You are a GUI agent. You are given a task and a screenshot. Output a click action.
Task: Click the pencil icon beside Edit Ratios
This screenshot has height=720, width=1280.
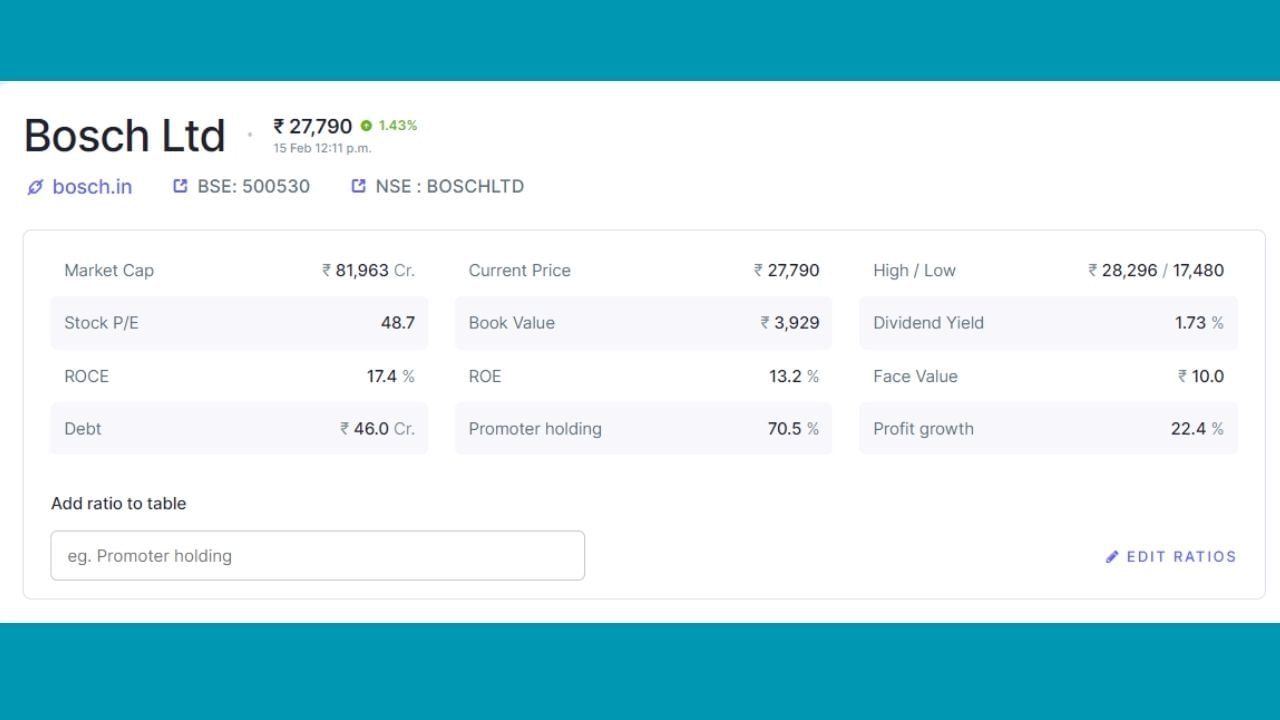click(x=1112, y=557)
